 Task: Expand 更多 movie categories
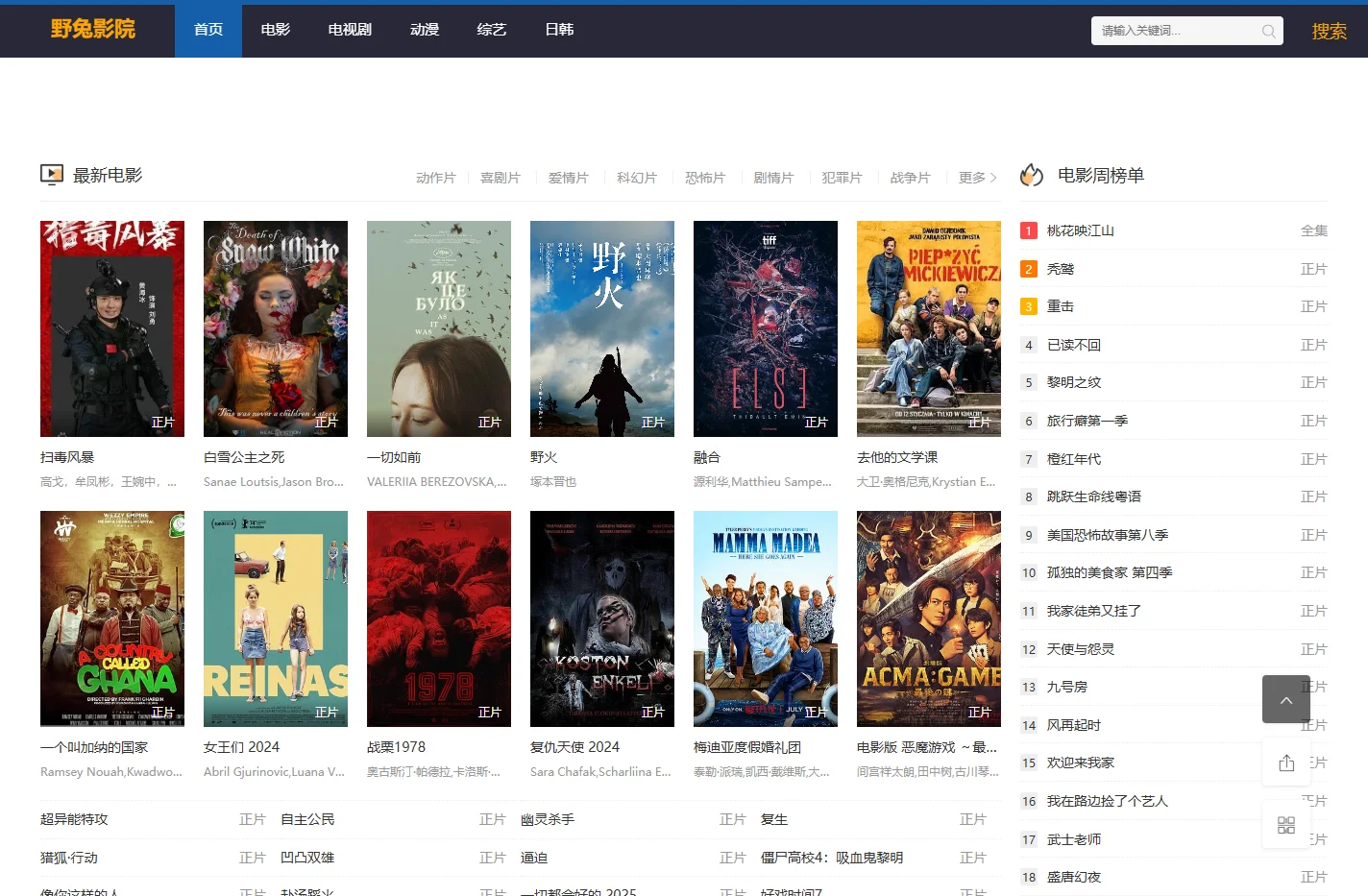tap(978, 178)
